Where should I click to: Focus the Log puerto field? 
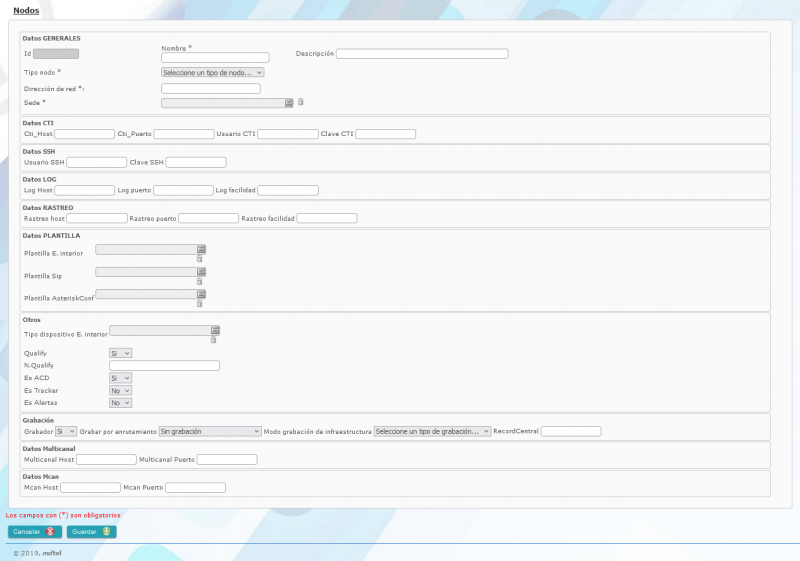pyautogui.click(x=183, y=191)
